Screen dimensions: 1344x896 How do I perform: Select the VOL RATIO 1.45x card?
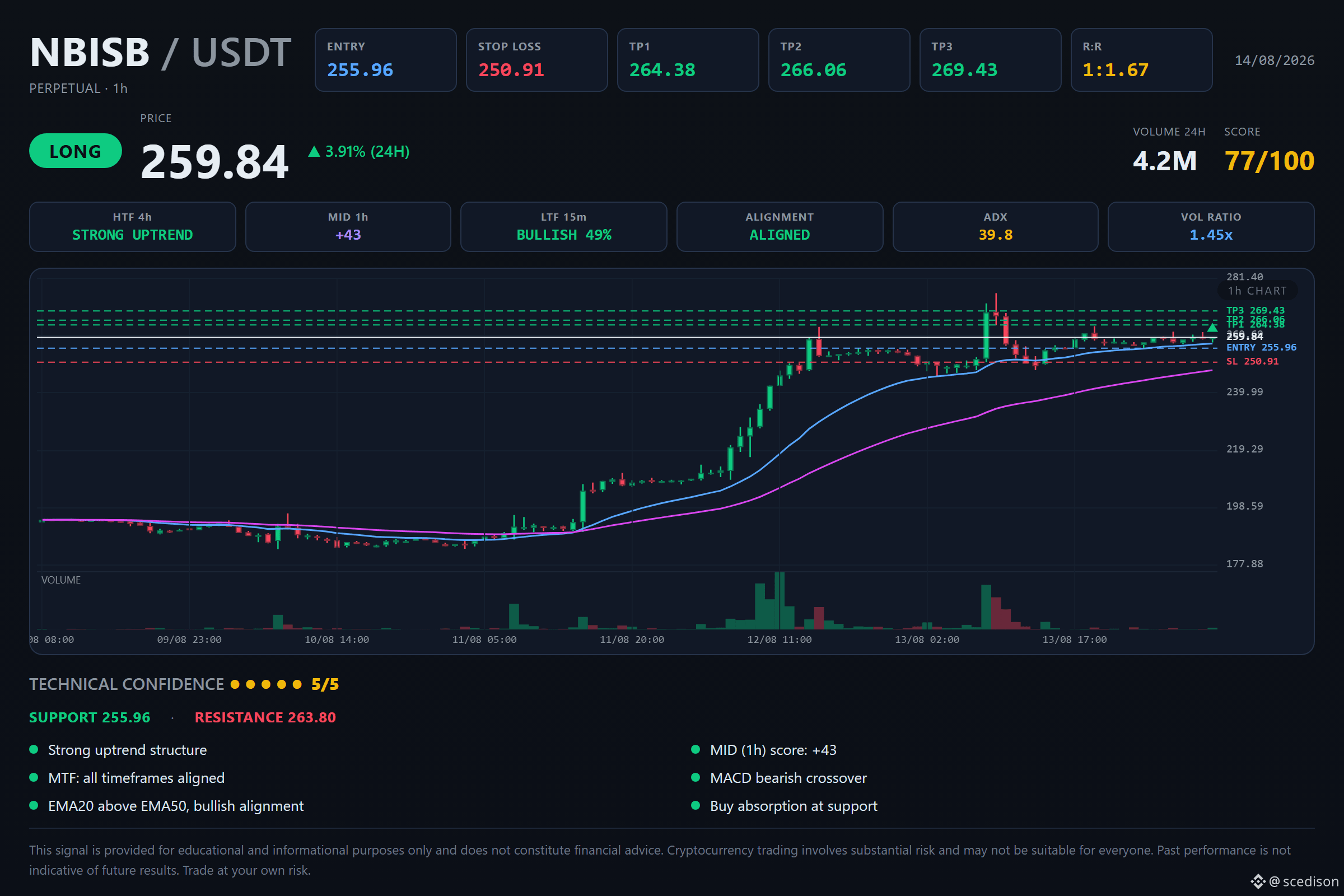(x=1211, y=227)
